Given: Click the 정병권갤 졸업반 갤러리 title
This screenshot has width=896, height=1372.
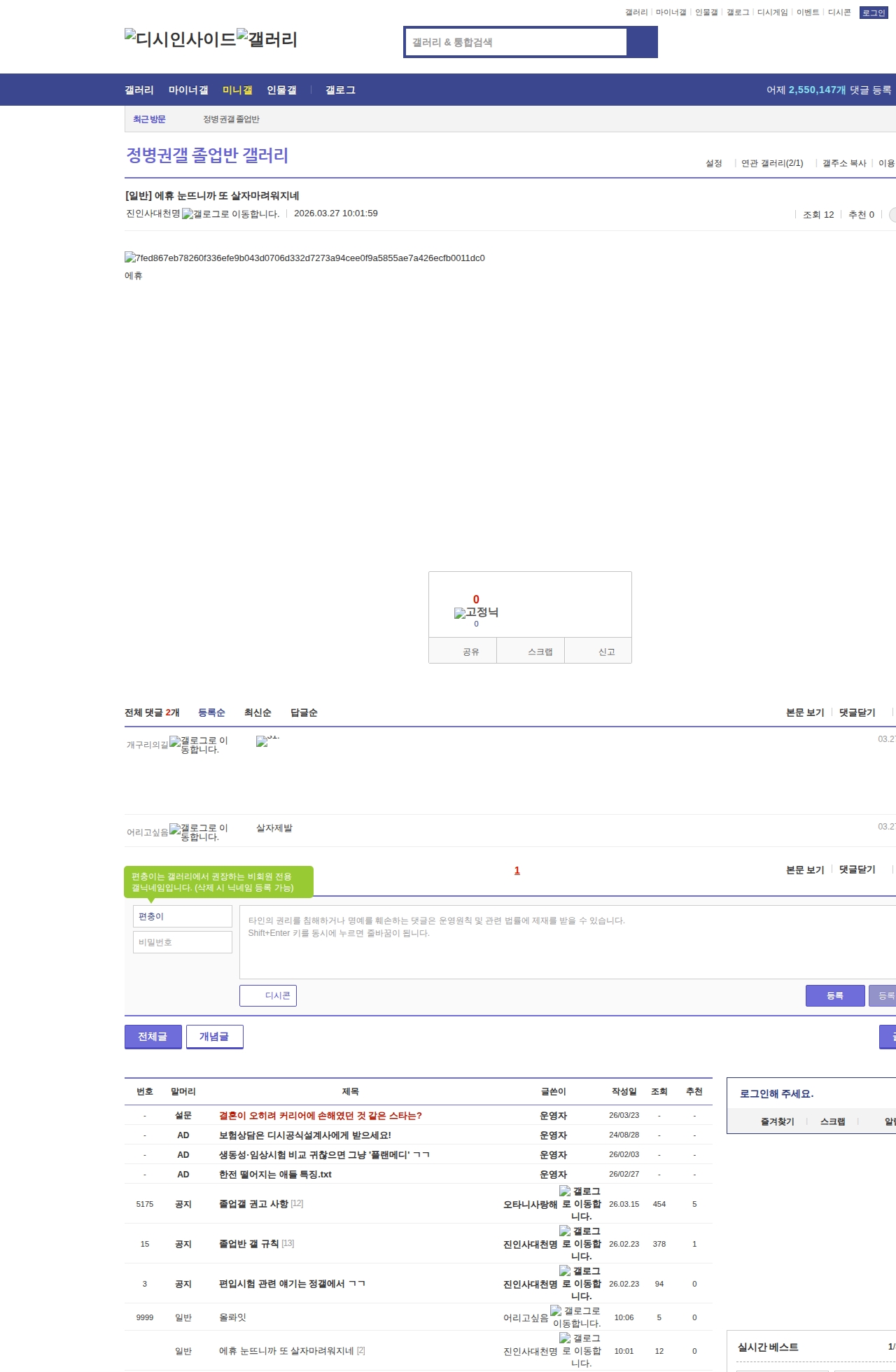Looking at the screenshot, I should click(x=207, y=155).
